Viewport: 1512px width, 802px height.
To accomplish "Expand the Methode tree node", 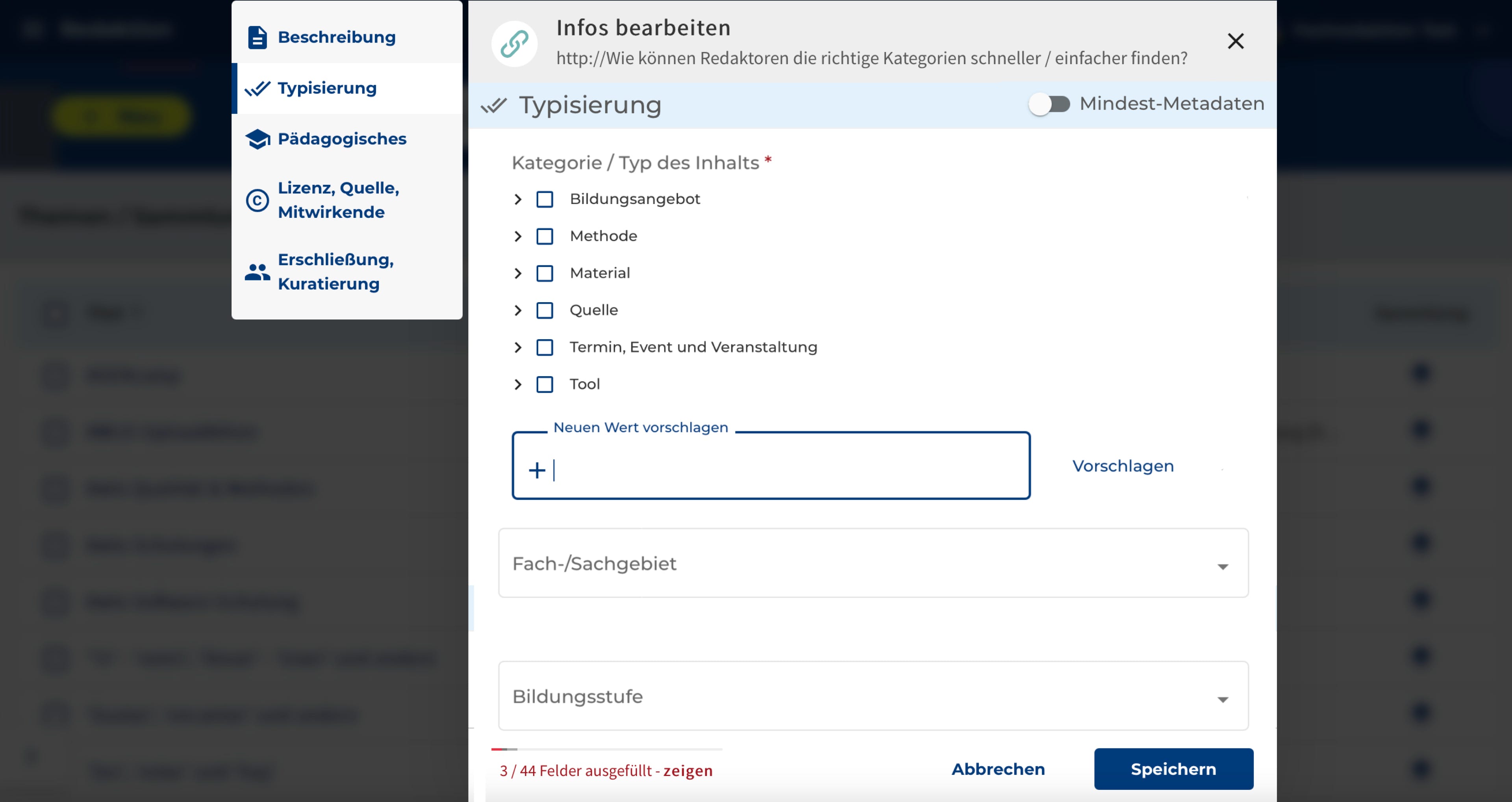I will (x=518, y=237).
